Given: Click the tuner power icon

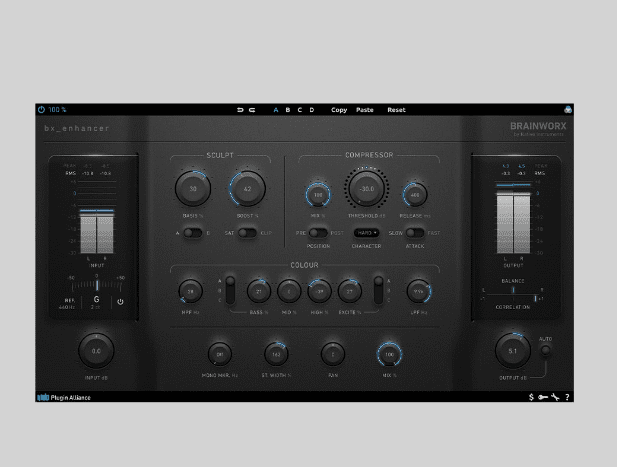Looking at the screenshot, I should 120,302.
